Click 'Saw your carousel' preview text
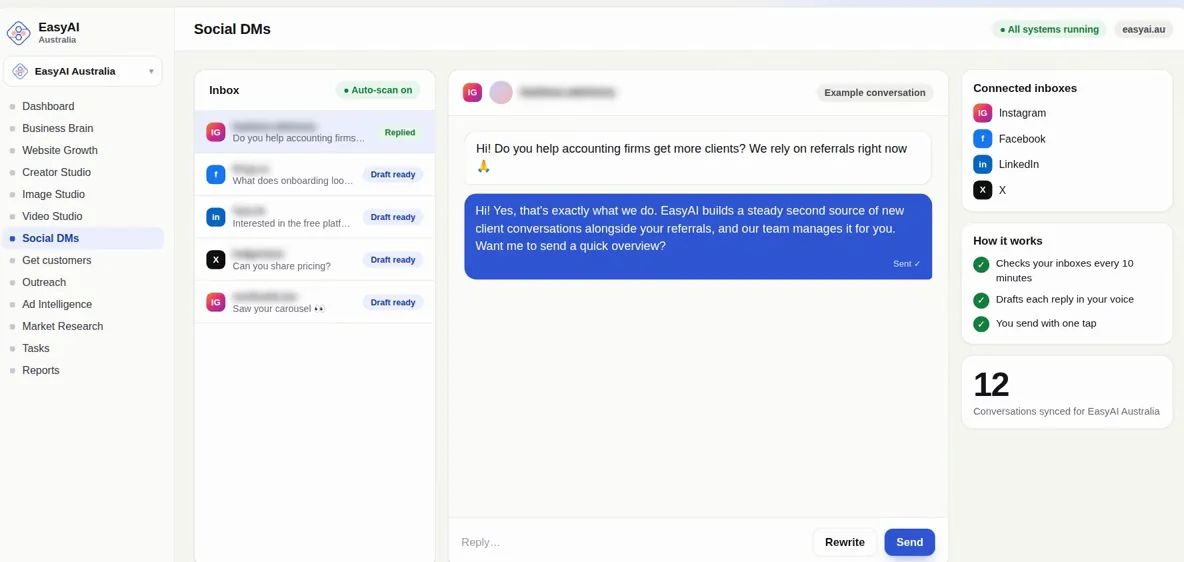Viewport: 1184px width, 562px height. point(279,308)
